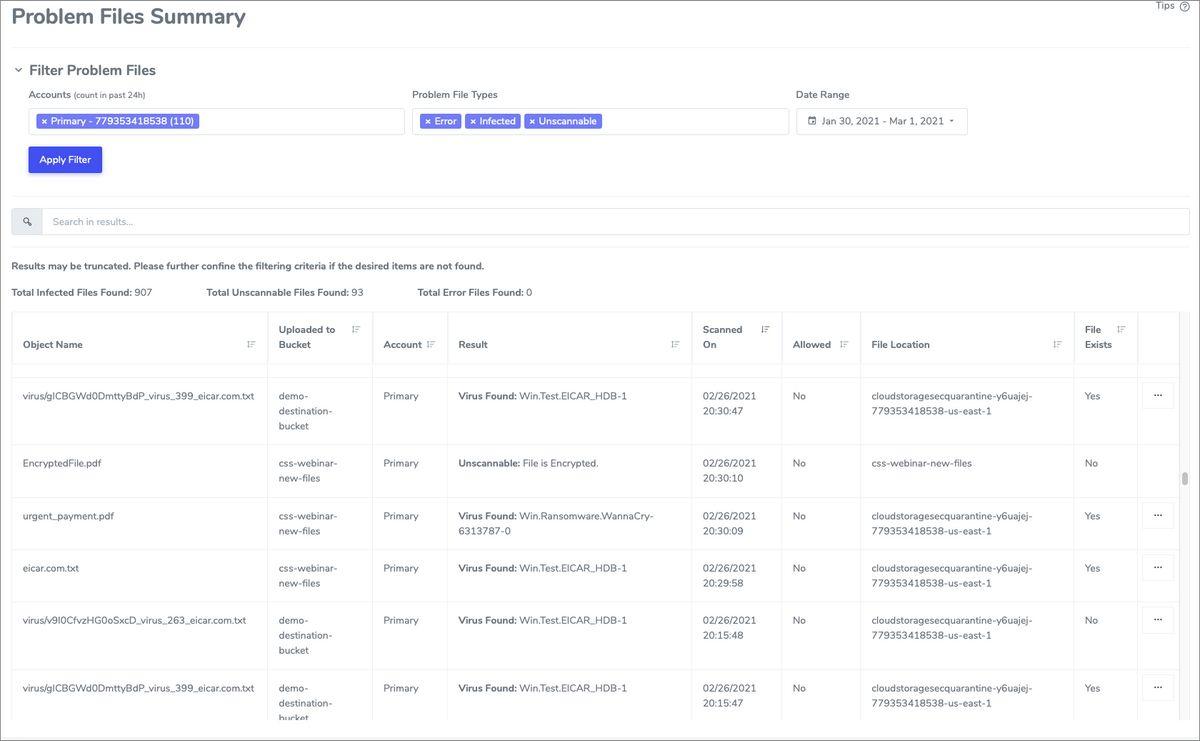Image resolution: width=1200 pixels, height=741 pixels.
Task: Sort by the Result column icon
Action: tap(675, 344)
